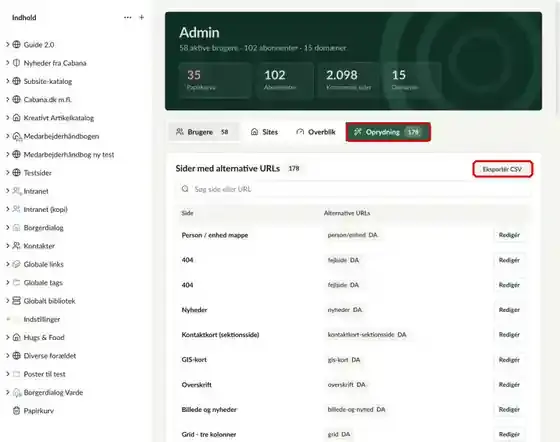Focus the Søg side eller URL field
Screen dimensions: 560x442
pos(354,189)
